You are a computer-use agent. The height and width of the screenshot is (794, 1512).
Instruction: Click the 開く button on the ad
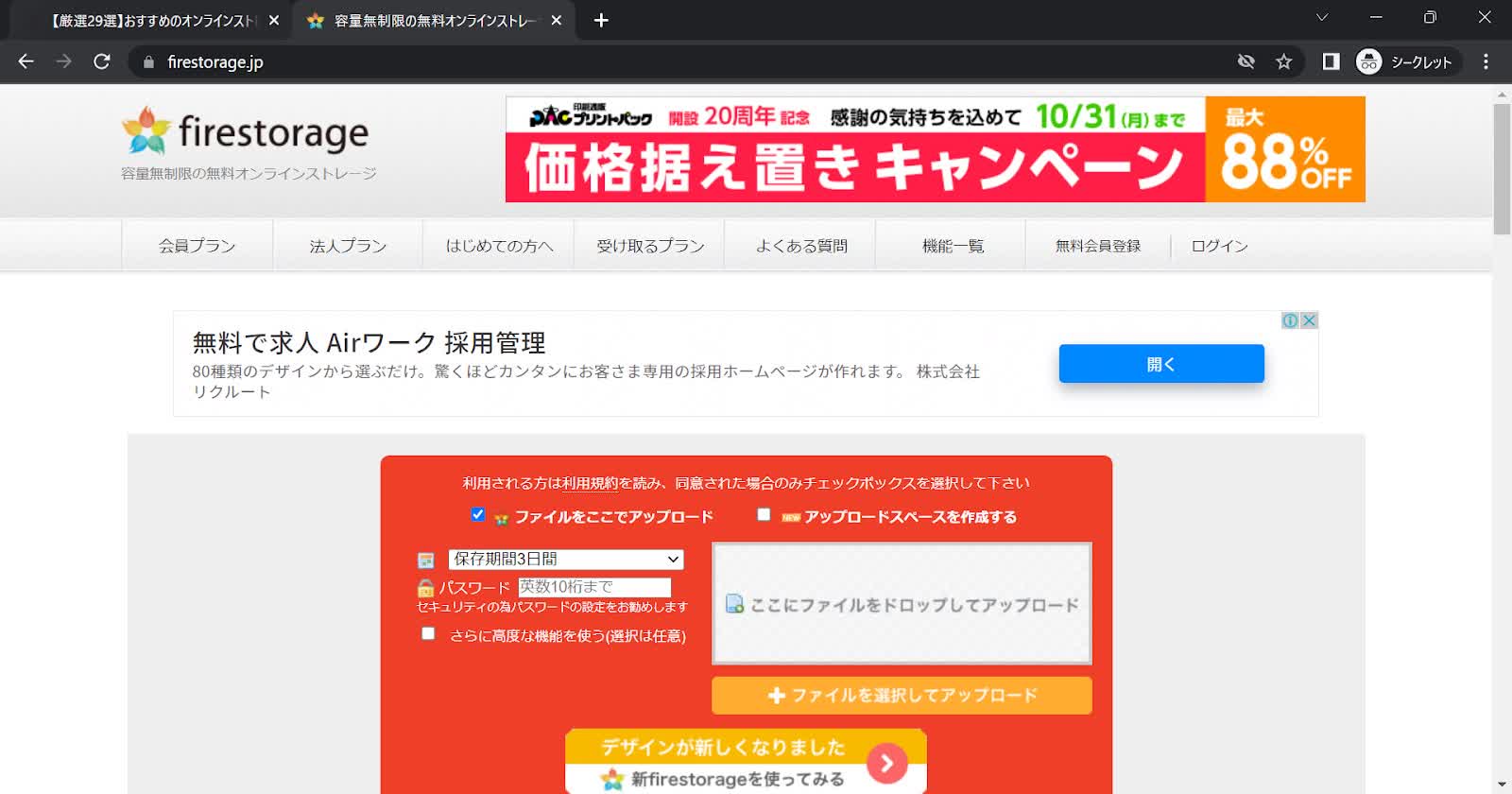click(x=1161, y=364)
